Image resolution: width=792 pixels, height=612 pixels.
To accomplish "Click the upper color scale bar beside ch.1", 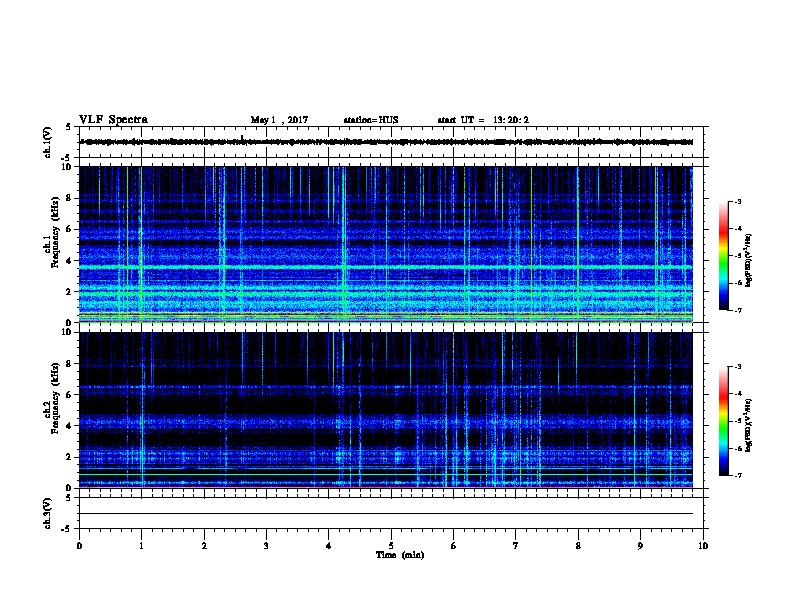I will coord(723,256).
